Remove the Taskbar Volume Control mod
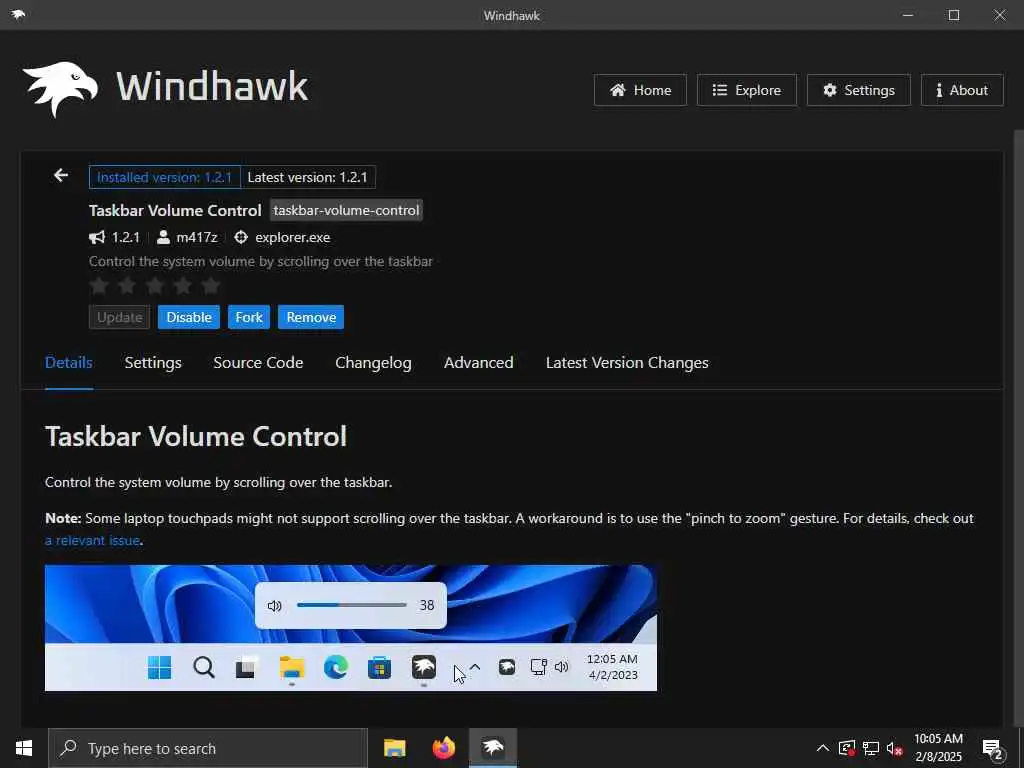The image size is (1024, 768). click(311, 317)
